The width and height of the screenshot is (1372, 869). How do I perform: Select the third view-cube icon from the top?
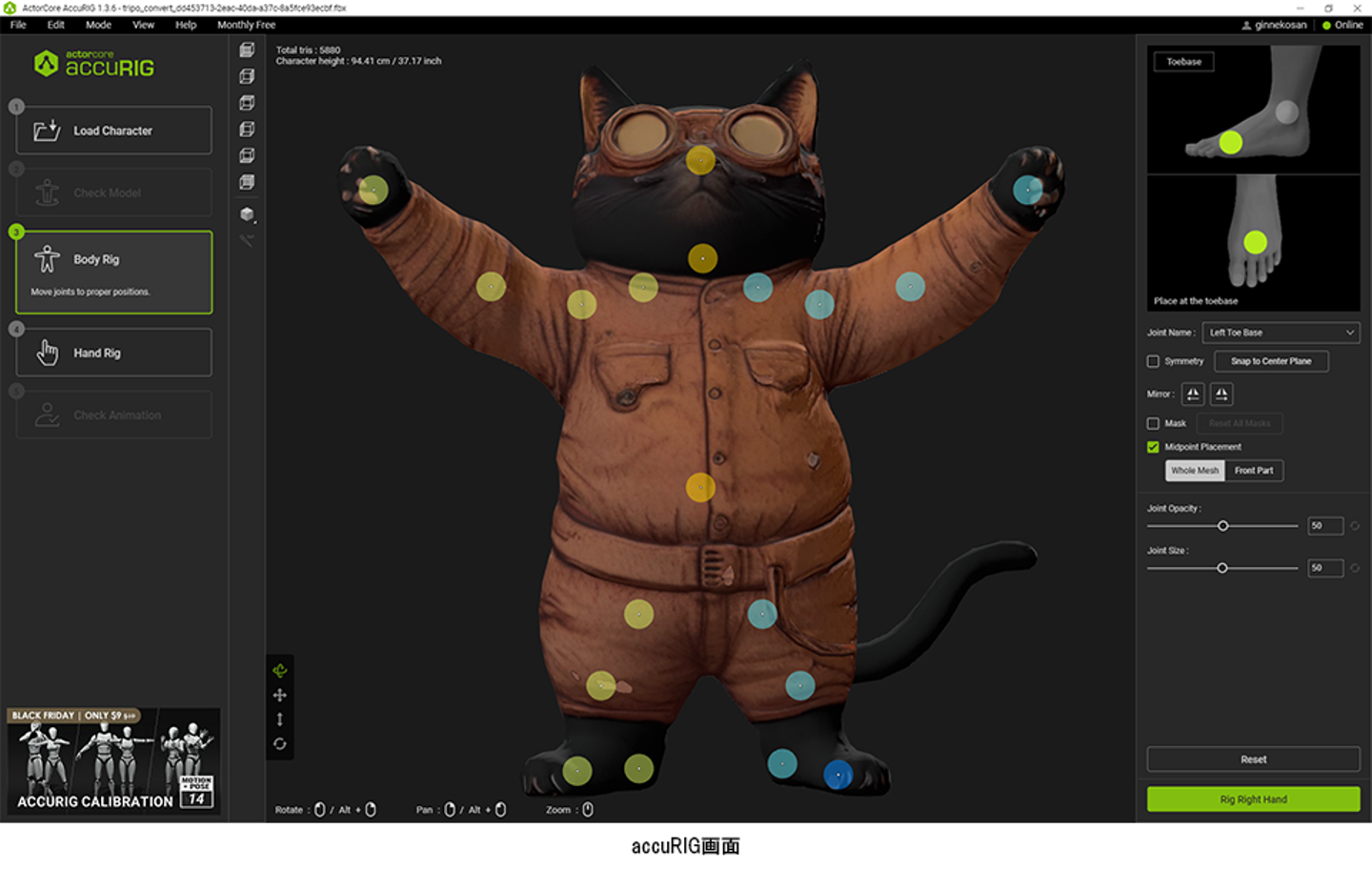point(247,103)
